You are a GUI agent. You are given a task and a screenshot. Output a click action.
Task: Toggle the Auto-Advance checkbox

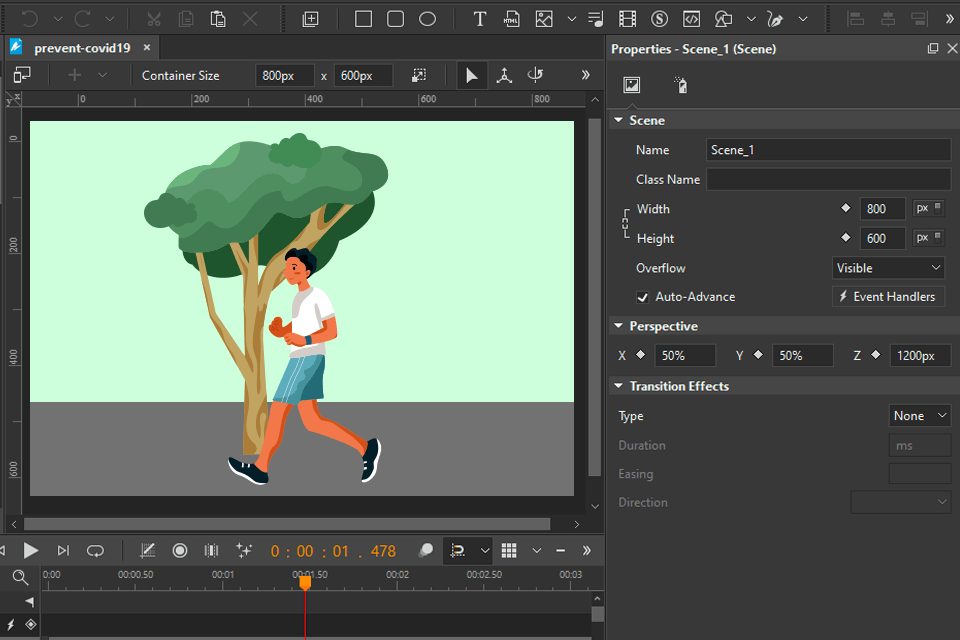(x=643, y=297)
